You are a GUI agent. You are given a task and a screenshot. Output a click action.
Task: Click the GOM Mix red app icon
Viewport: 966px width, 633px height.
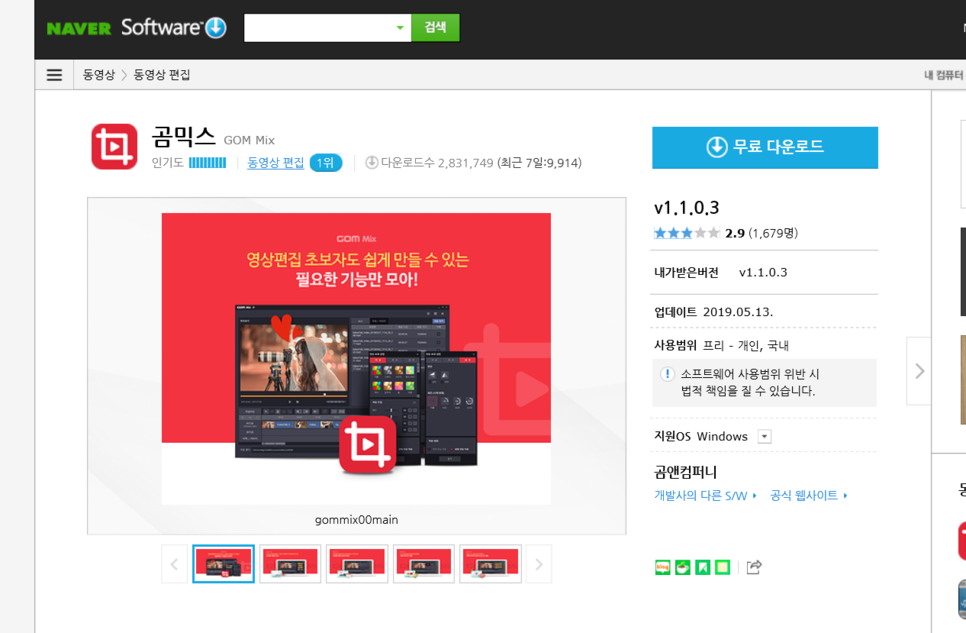click(x=114, y=147)
